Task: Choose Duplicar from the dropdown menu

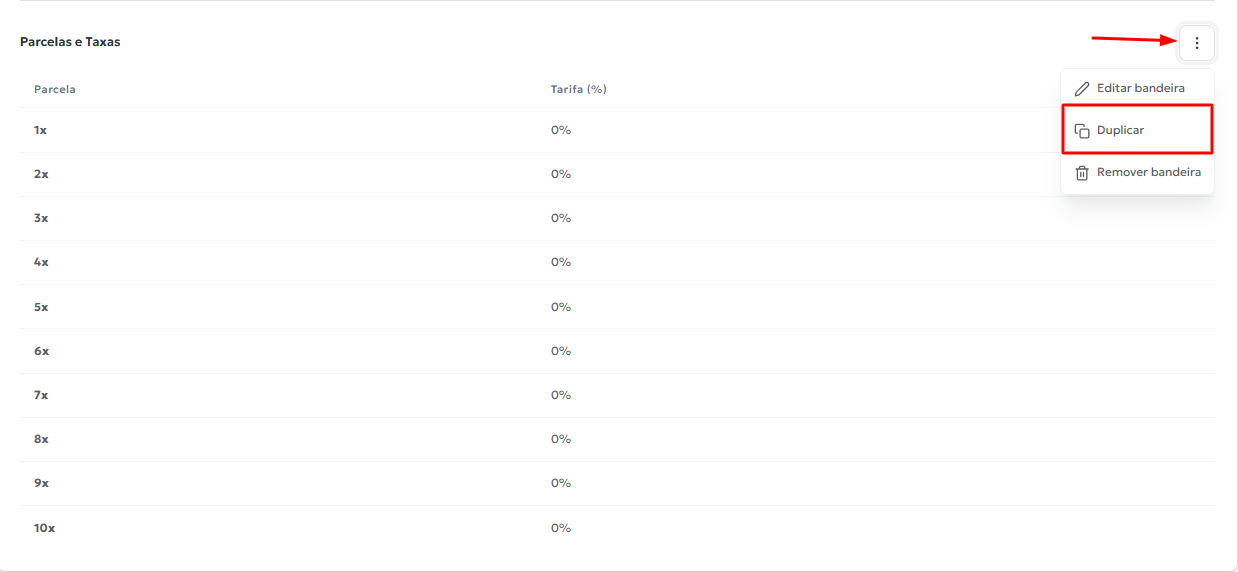Action: [1120, 130]
